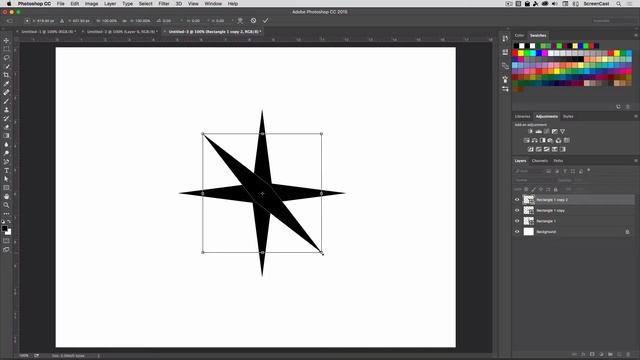Select the Blur tool
The image size is (640, 360).
(6, 144)
